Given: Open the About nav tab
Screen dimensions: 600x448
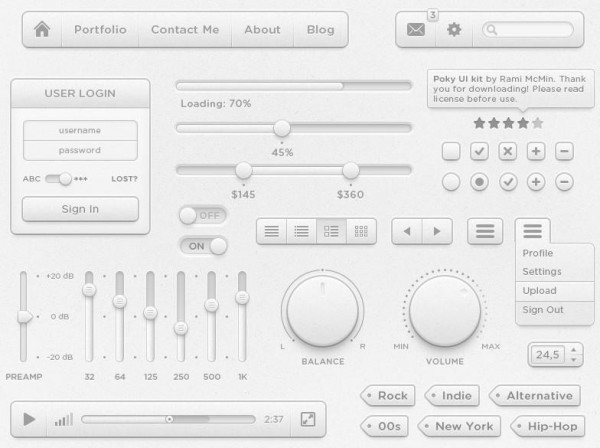Looking at the screenshot, I should pos(262,29).
